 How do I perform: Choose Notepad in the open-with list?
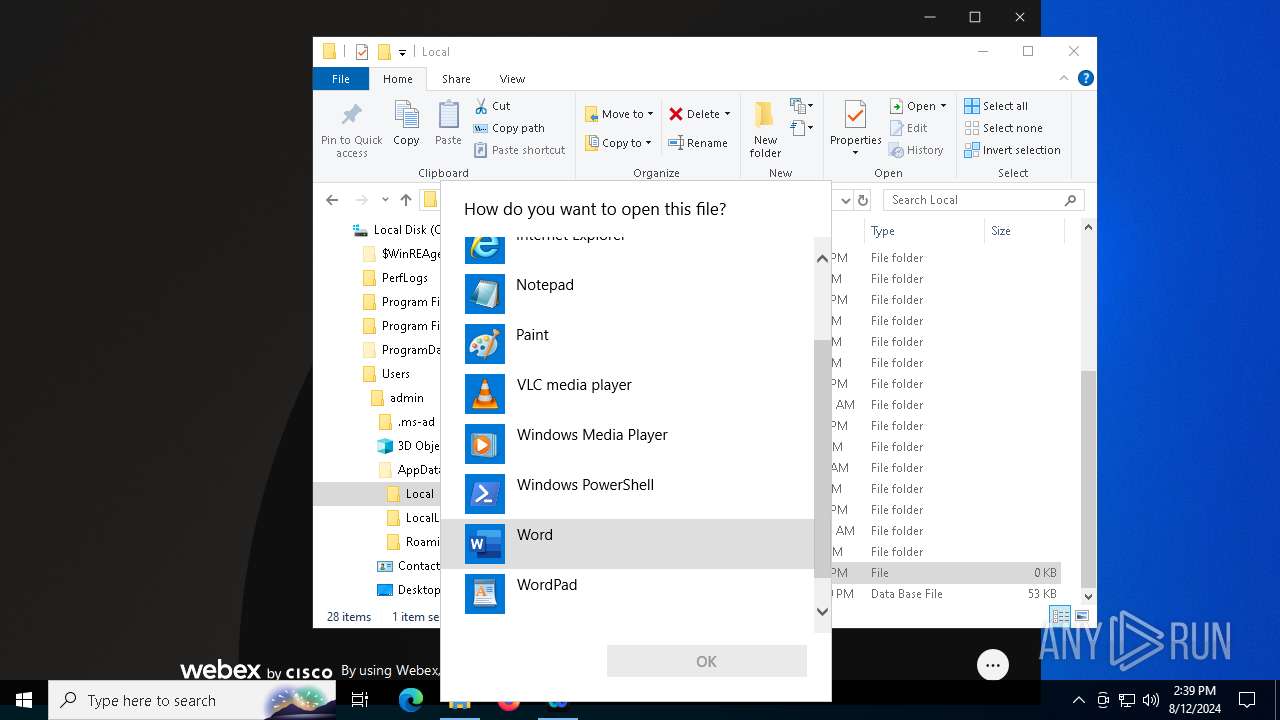click(627, 294)
